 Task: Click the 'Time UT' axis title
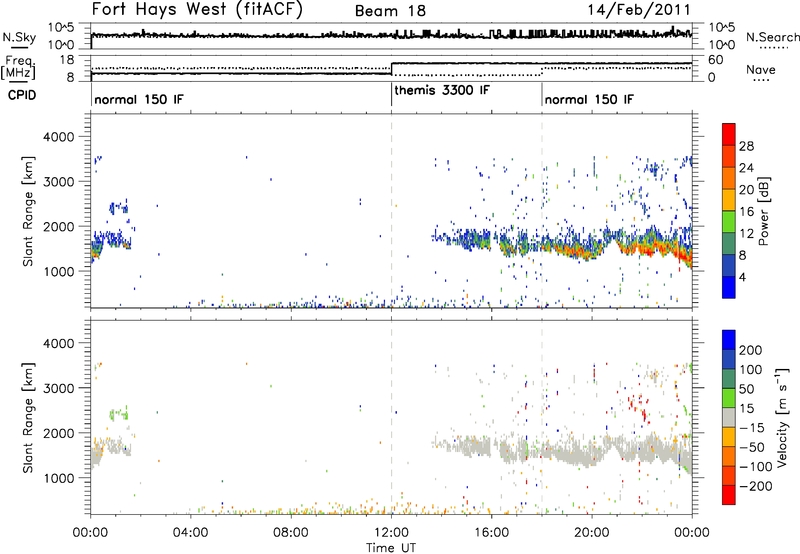click(391, 548)
